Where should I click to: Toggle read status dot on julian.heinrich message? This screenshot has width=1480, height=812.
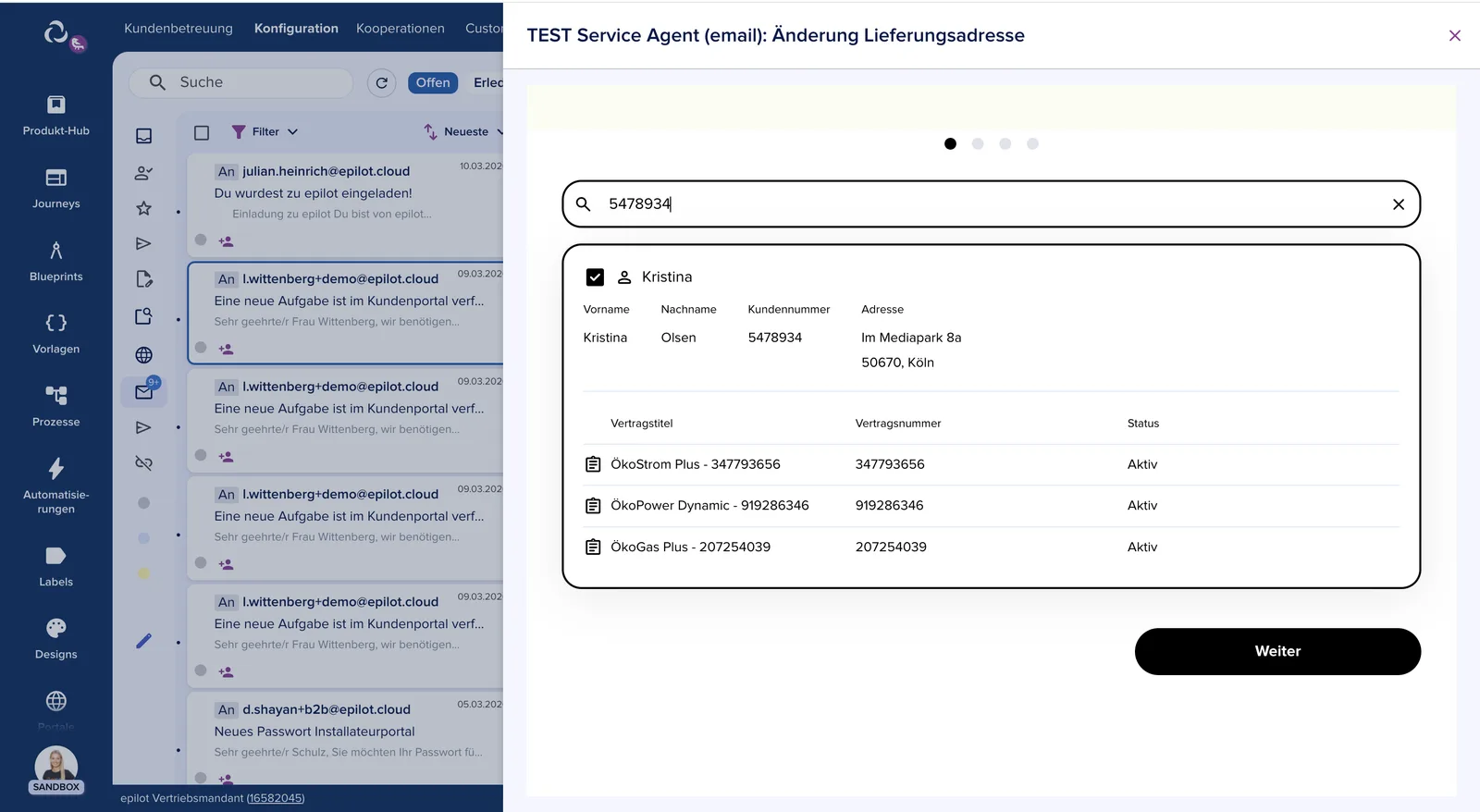tap(200, 240)
